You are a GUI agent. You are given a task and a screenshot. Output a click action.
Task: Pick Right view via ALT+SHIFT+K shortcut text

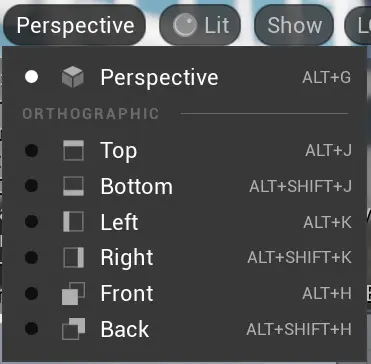[x=299, y=257]
